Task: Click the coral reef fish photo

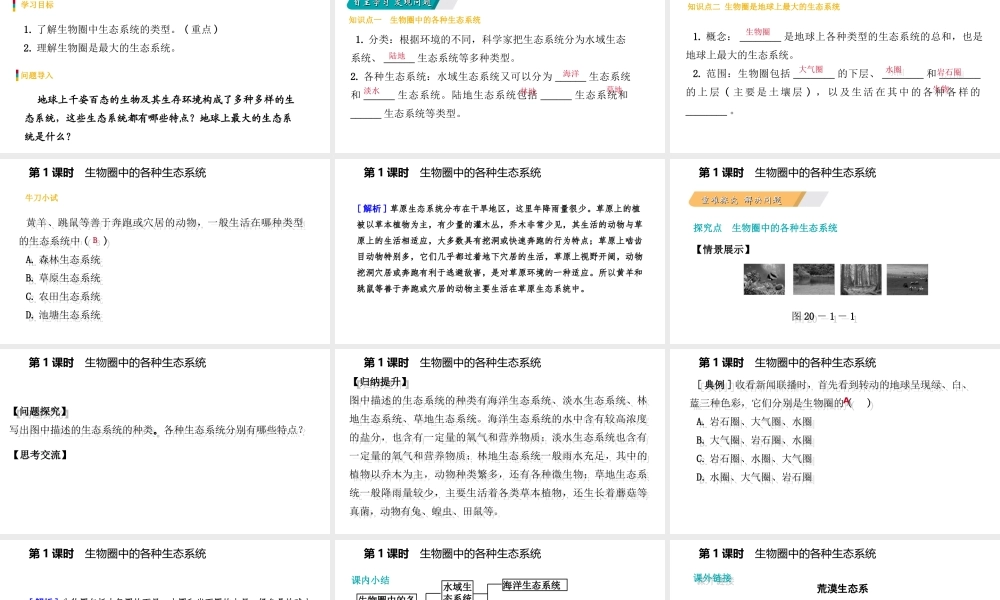Action: [764, 279]
